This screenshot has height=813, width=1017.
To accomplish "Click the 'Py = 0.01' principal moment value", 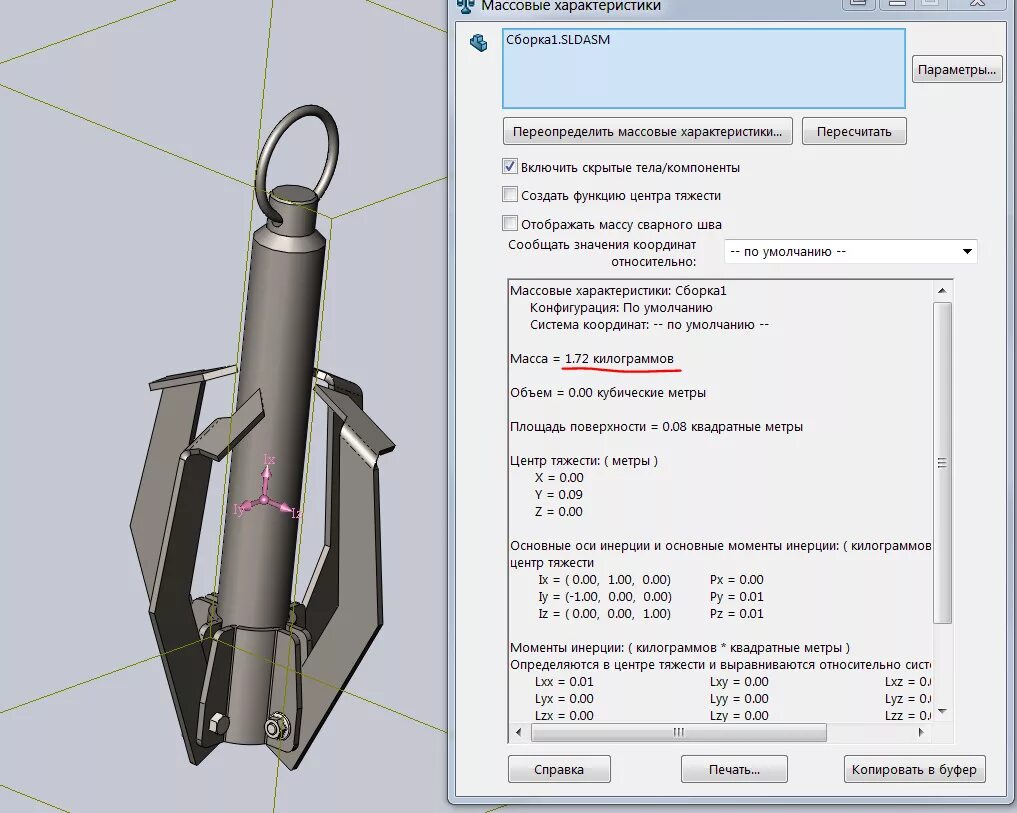I will click(737, 597).
